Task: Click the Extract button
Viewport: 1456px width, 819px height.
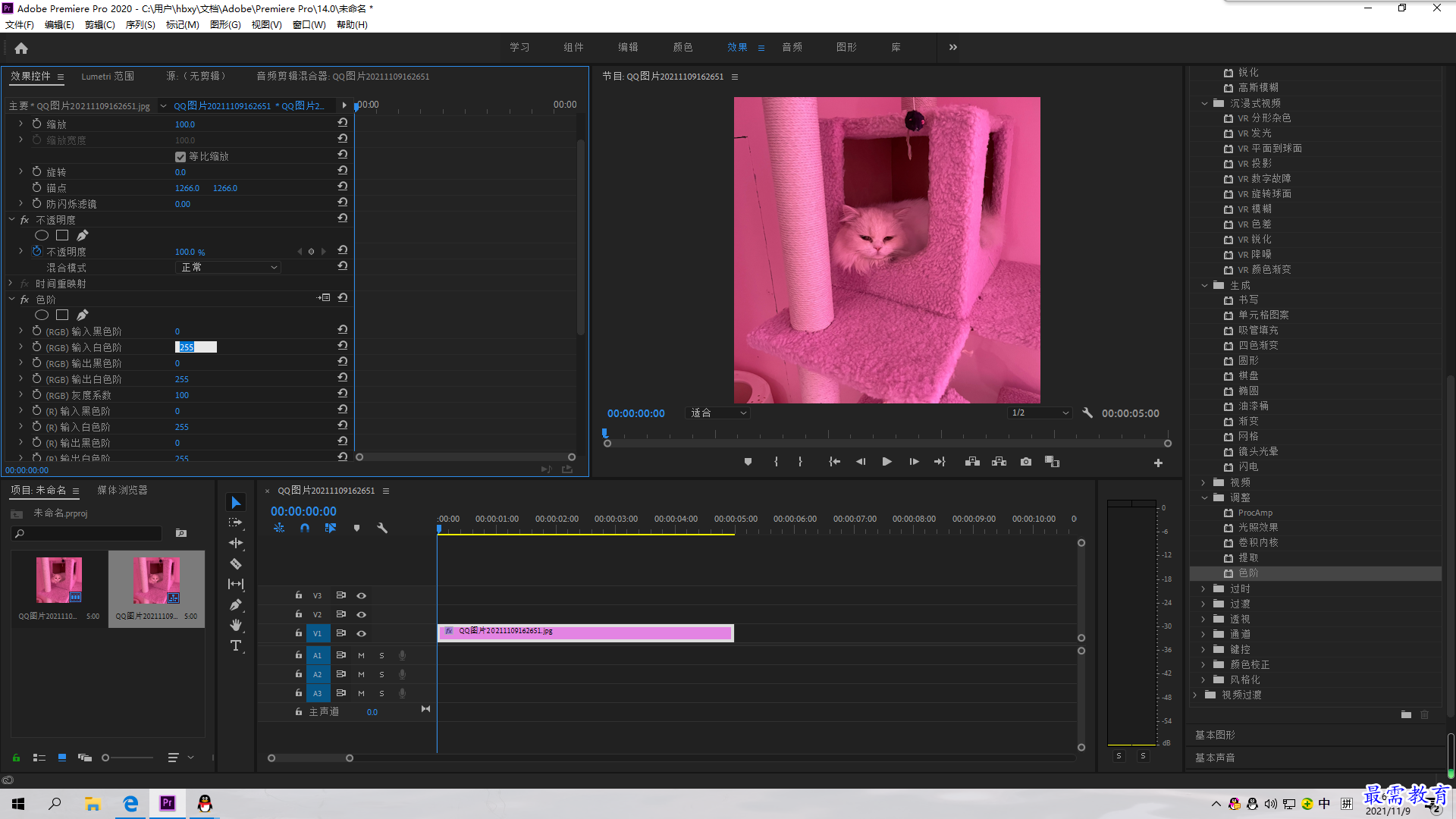Action: 999,462
